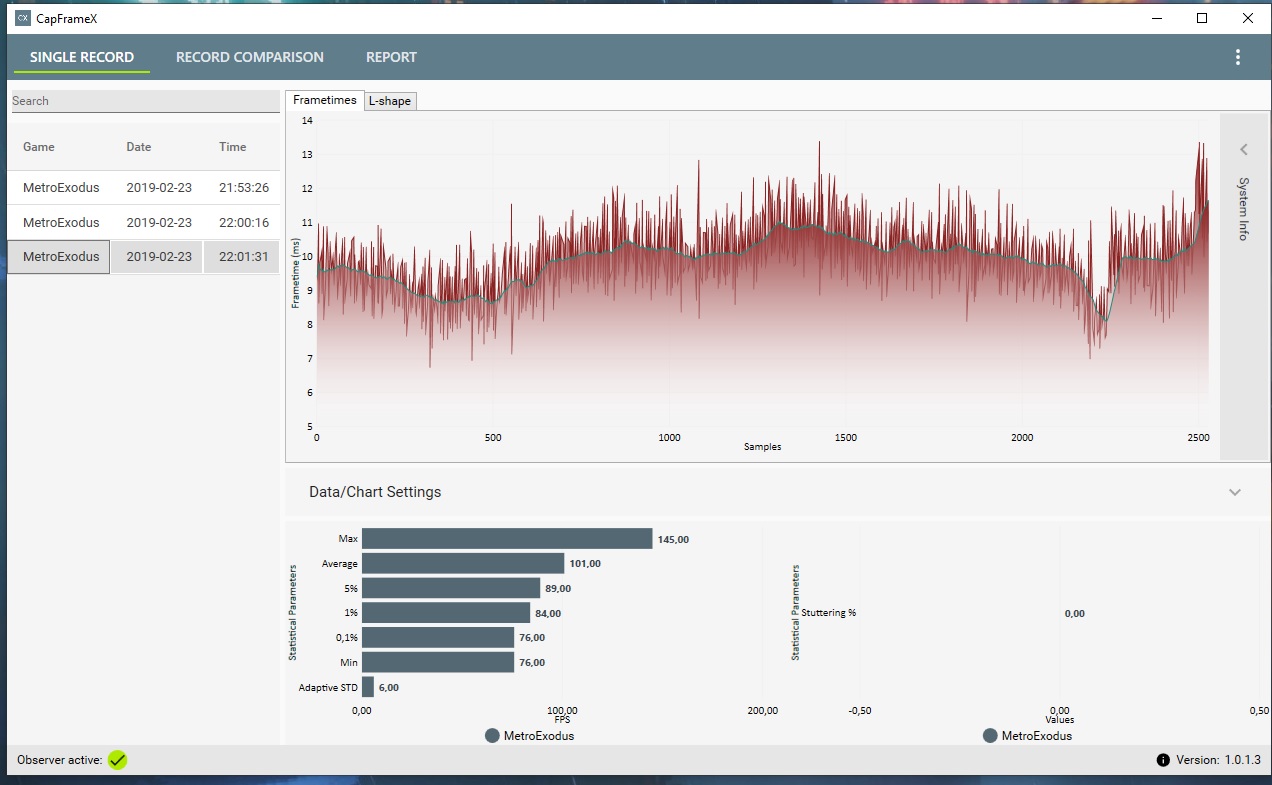Click the 5% percentile bar

pos(451,588)
